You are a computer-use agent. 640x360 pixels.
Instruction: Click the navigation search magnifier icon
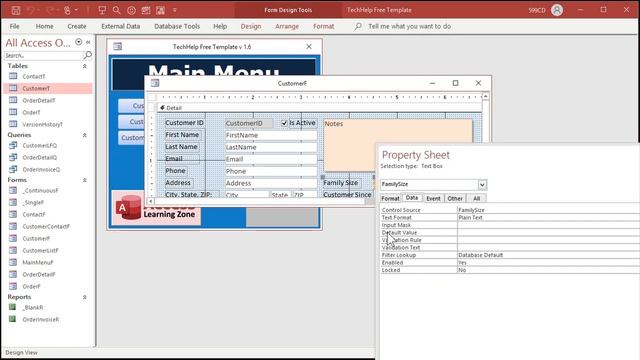pos(88,55)
